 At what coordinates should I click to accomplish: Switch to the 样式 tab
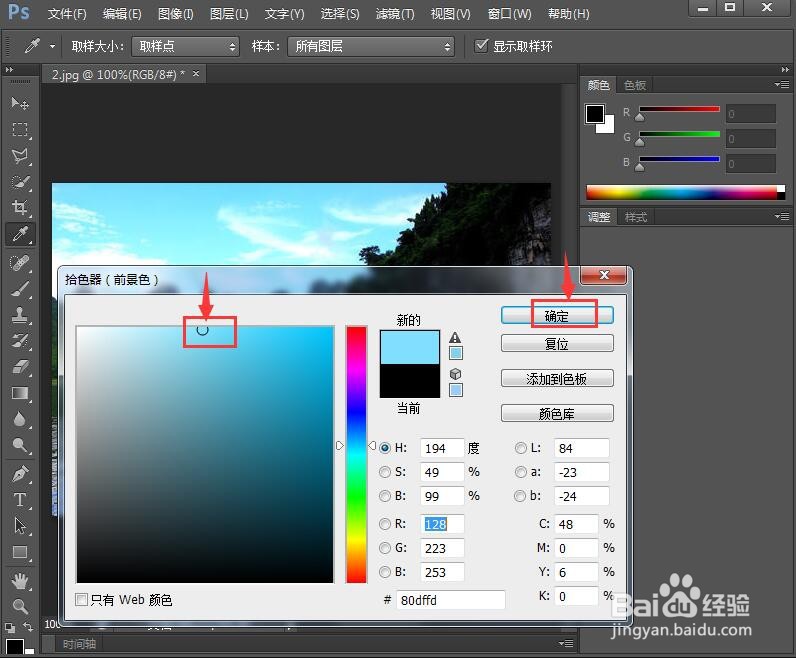636,217
